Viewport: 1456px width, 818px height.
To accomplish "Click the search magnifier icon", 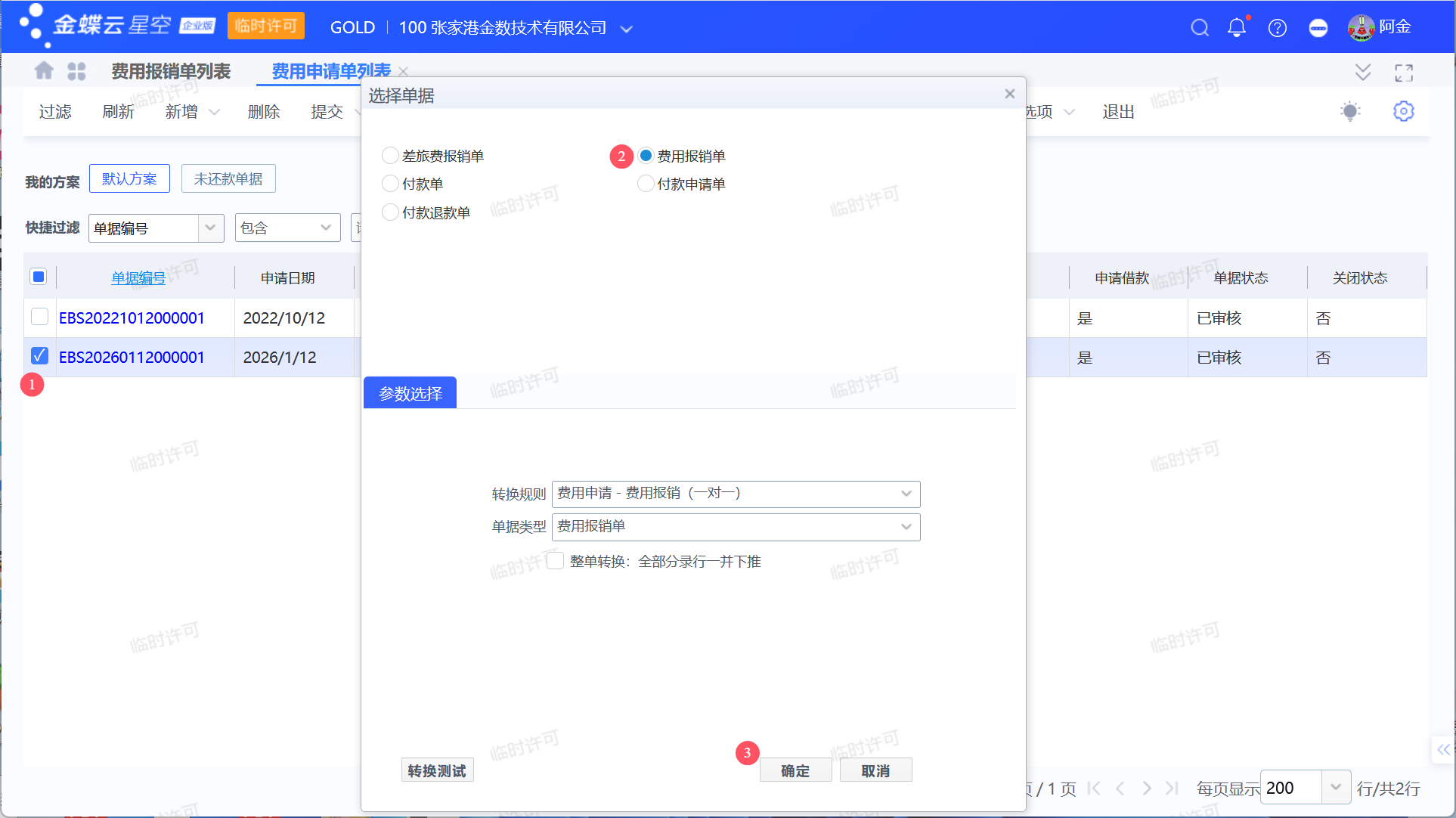I will 1199,28.
